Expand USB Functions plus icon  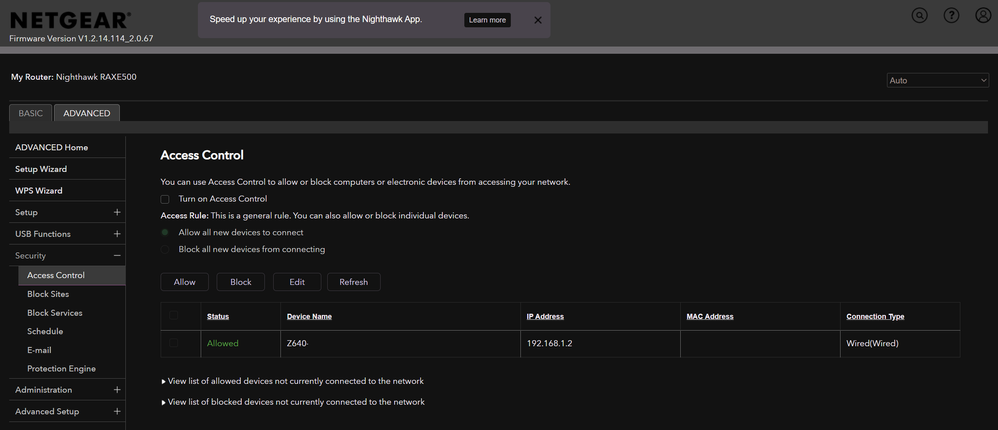(x=117, y=234)
